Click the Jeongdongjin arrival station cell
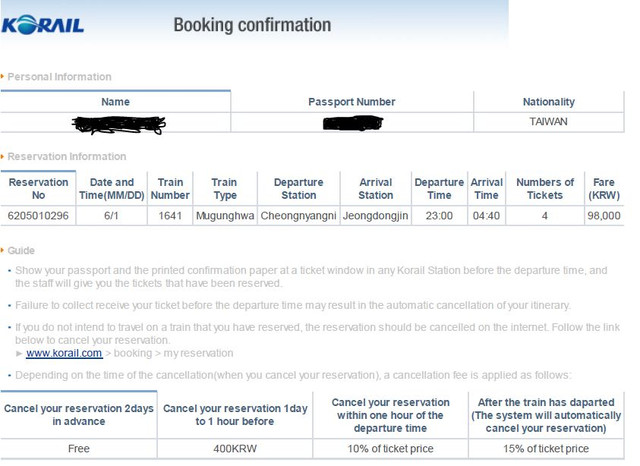640x466 pixels. 376,215
